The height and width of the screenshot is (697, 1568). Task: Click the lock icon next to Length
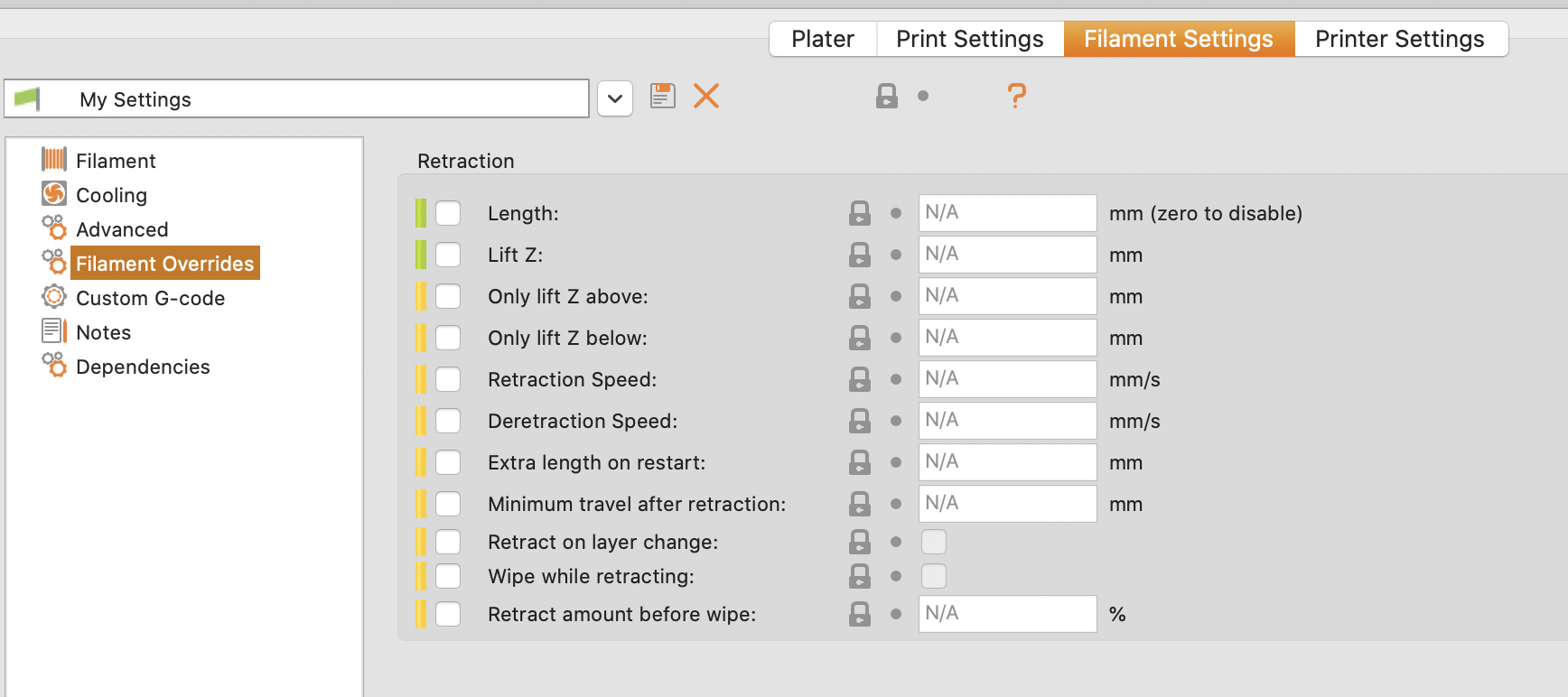coord(860,213)
